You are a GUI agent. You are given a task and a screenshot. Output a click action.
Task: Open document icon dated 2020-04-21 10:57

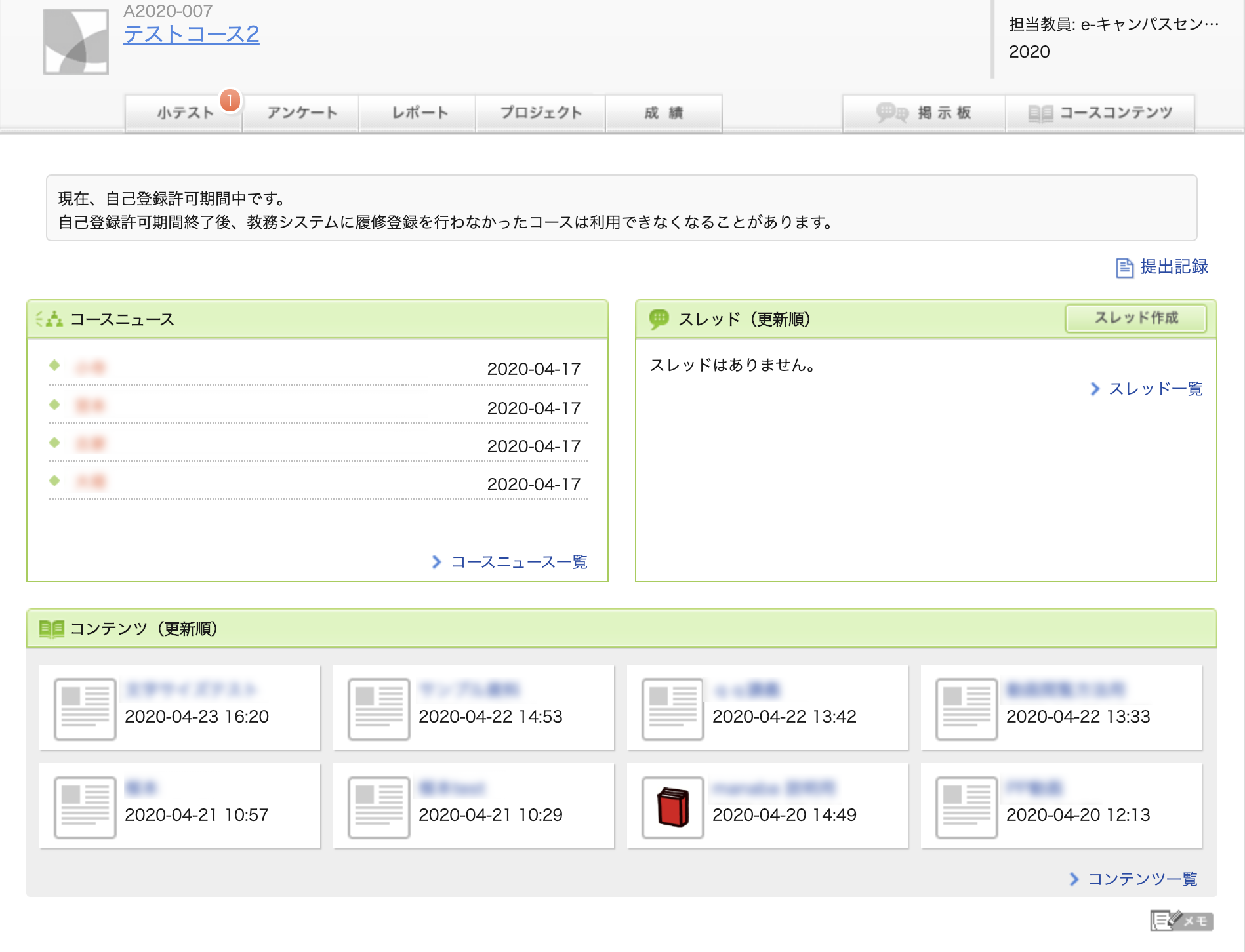point(85,808)
